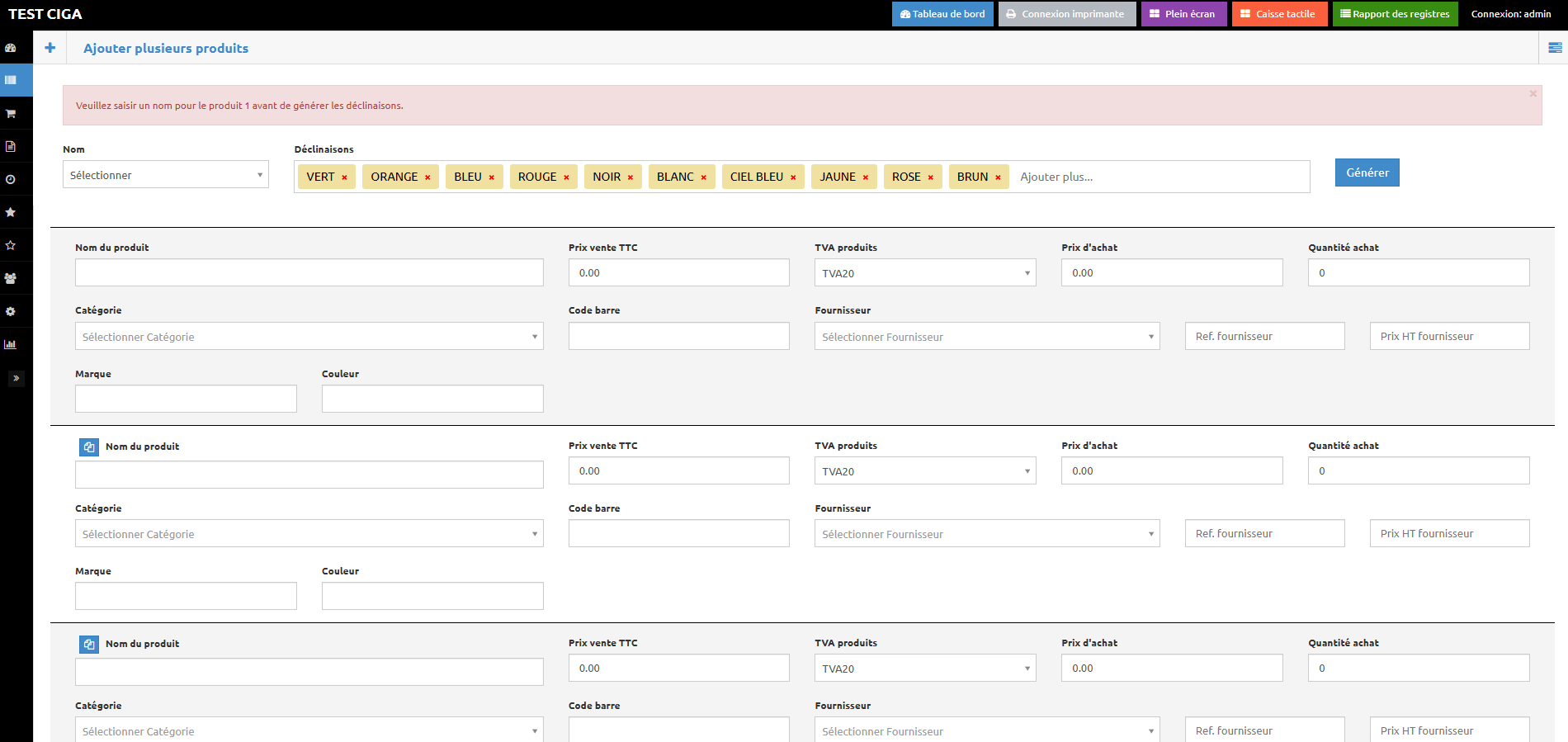
Task: Open the Nom Sélectionner dropdown
Action: 165,175
